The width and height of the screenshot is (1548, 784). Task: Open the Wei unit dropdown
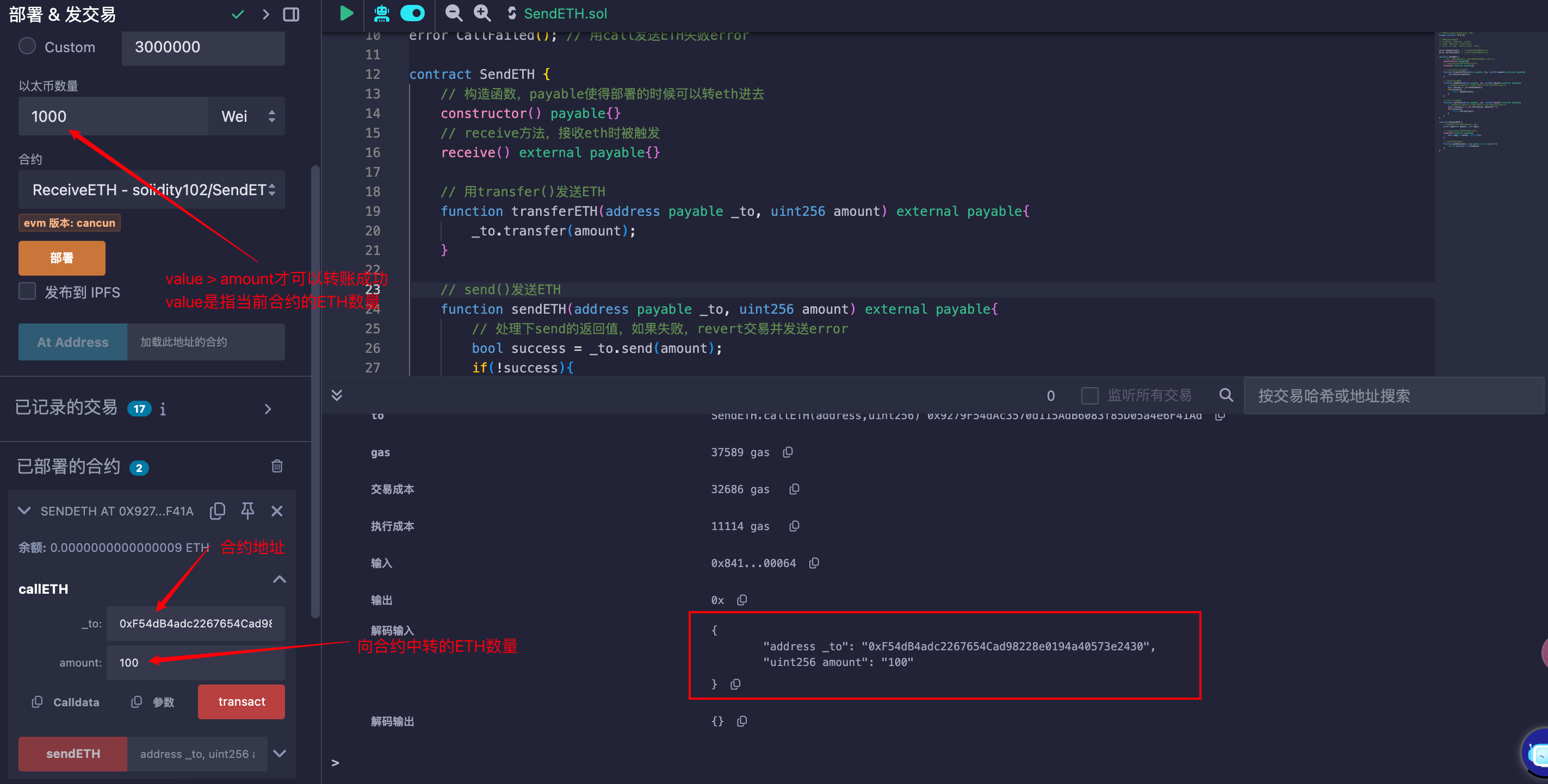tap(247, 116)
